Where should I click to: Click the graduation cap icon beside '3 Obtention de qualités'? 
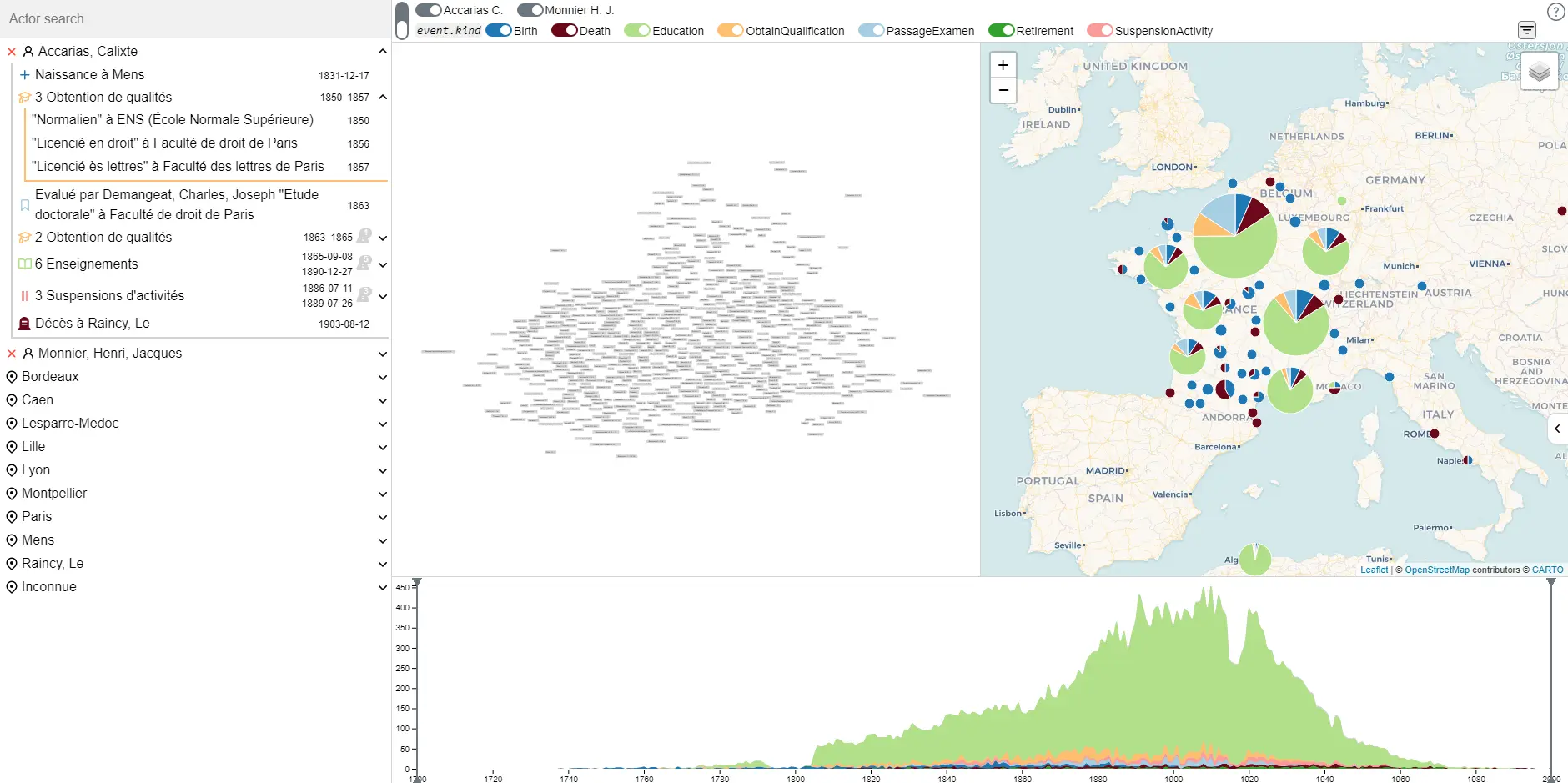(x=24, y=97)
